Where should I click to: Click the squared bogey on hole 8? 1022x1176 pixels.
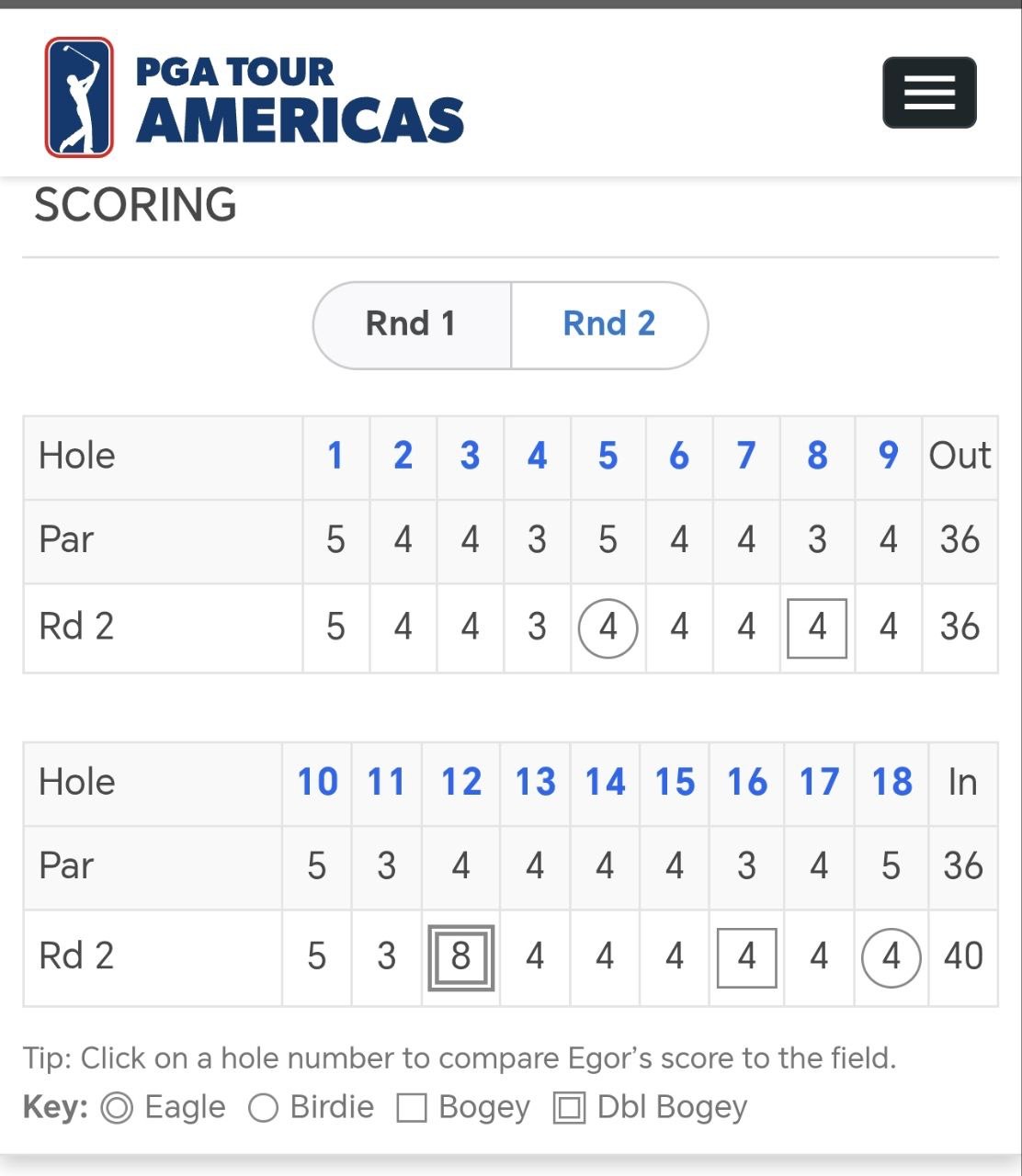817,628
